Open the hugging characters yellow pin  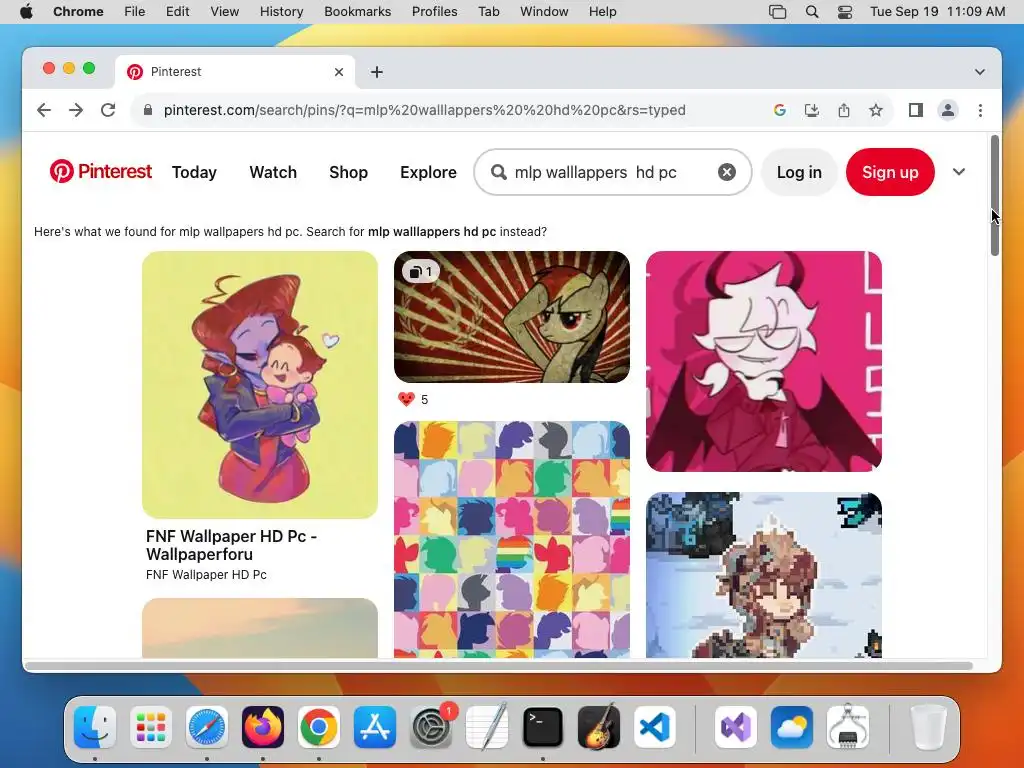point(259,385)
